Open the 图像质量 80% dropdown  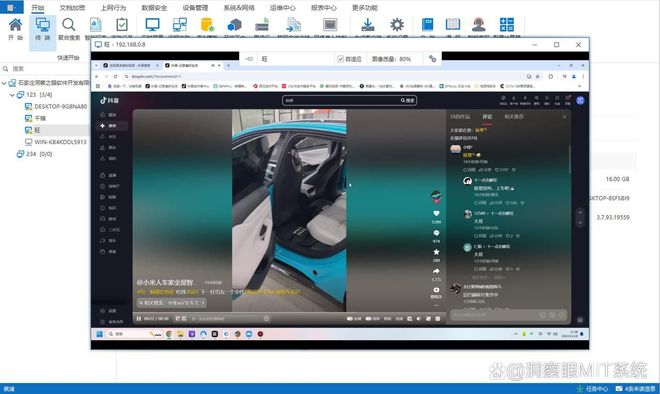(x=391, y=59)
